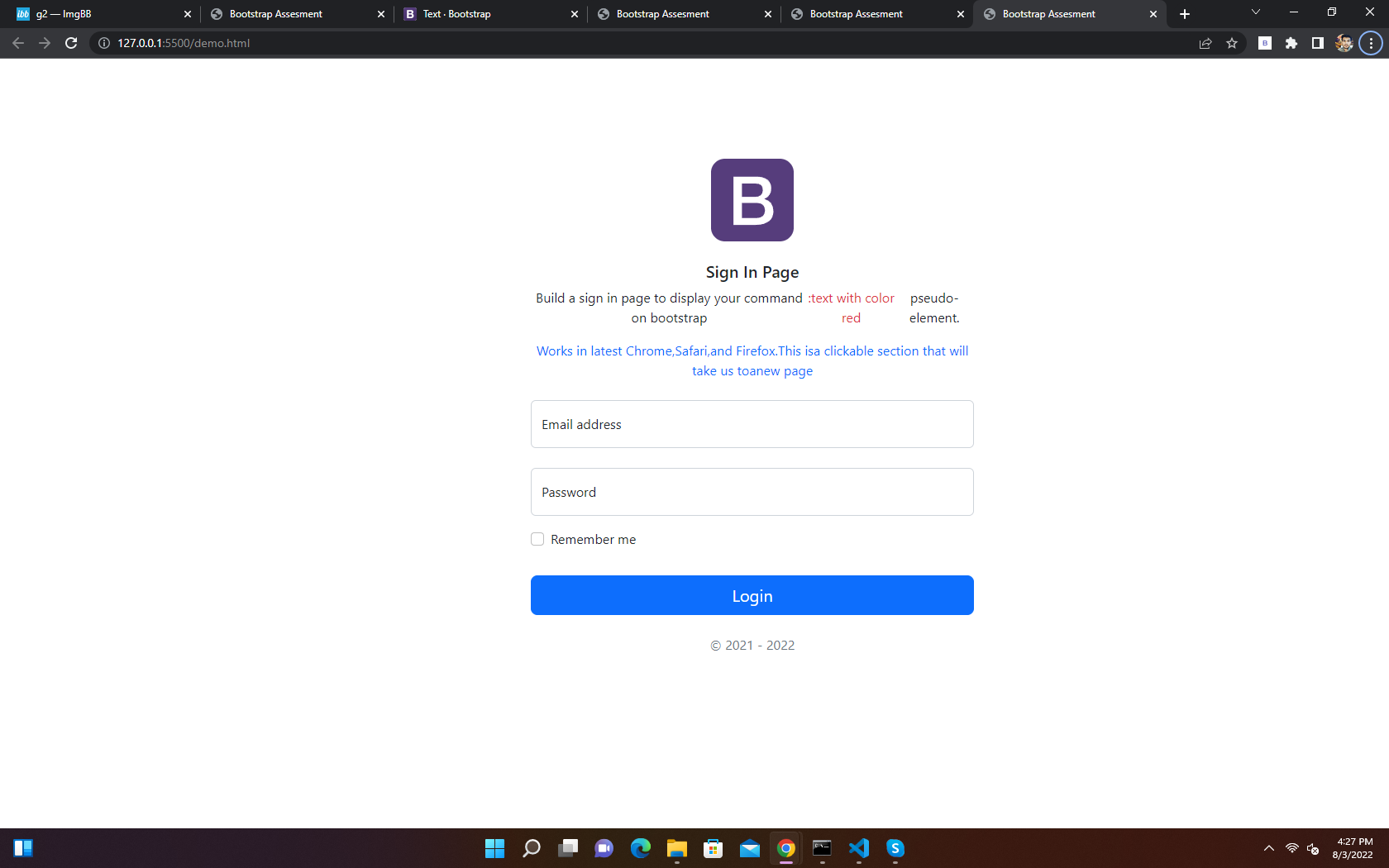Open the share page icon
Image resolution: width=1389 pixels, height=868 pixels.
point(1205,43)
